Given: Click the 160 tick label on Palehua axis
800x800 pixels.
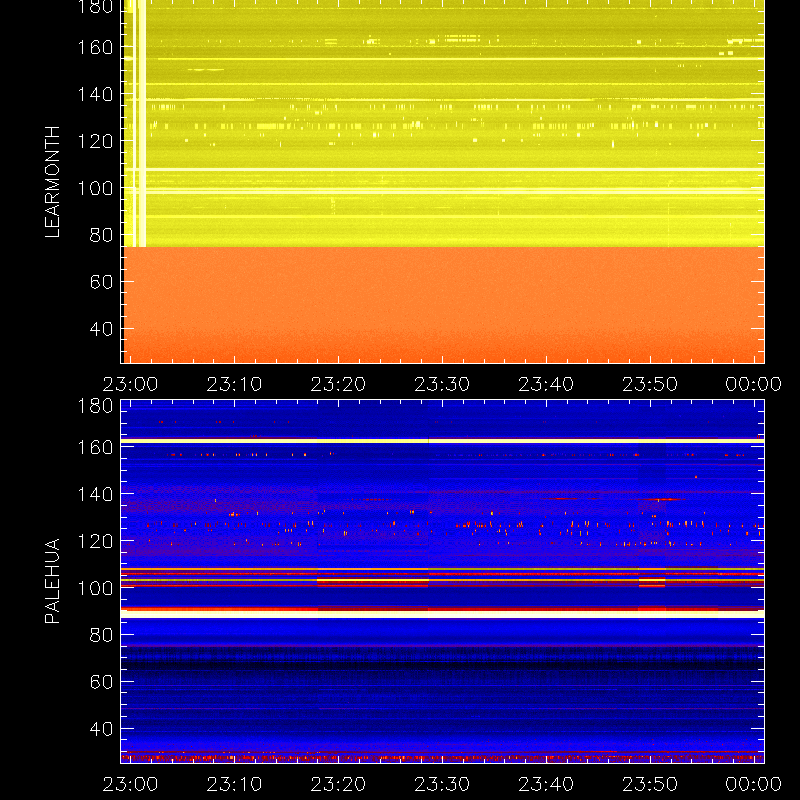Looking at the screenshot, I should tap(95, 447).
